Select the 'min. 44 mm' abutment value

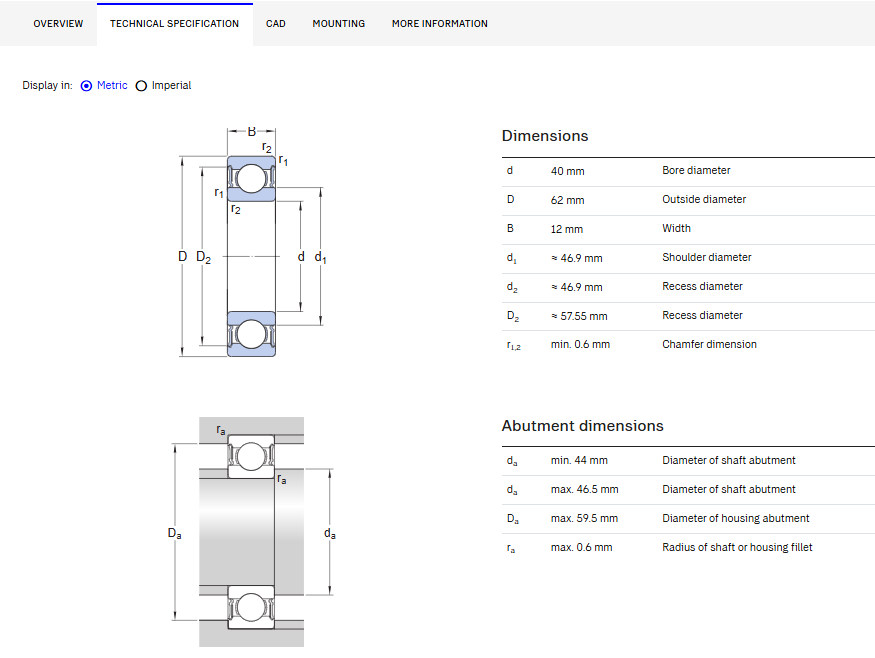579,460
